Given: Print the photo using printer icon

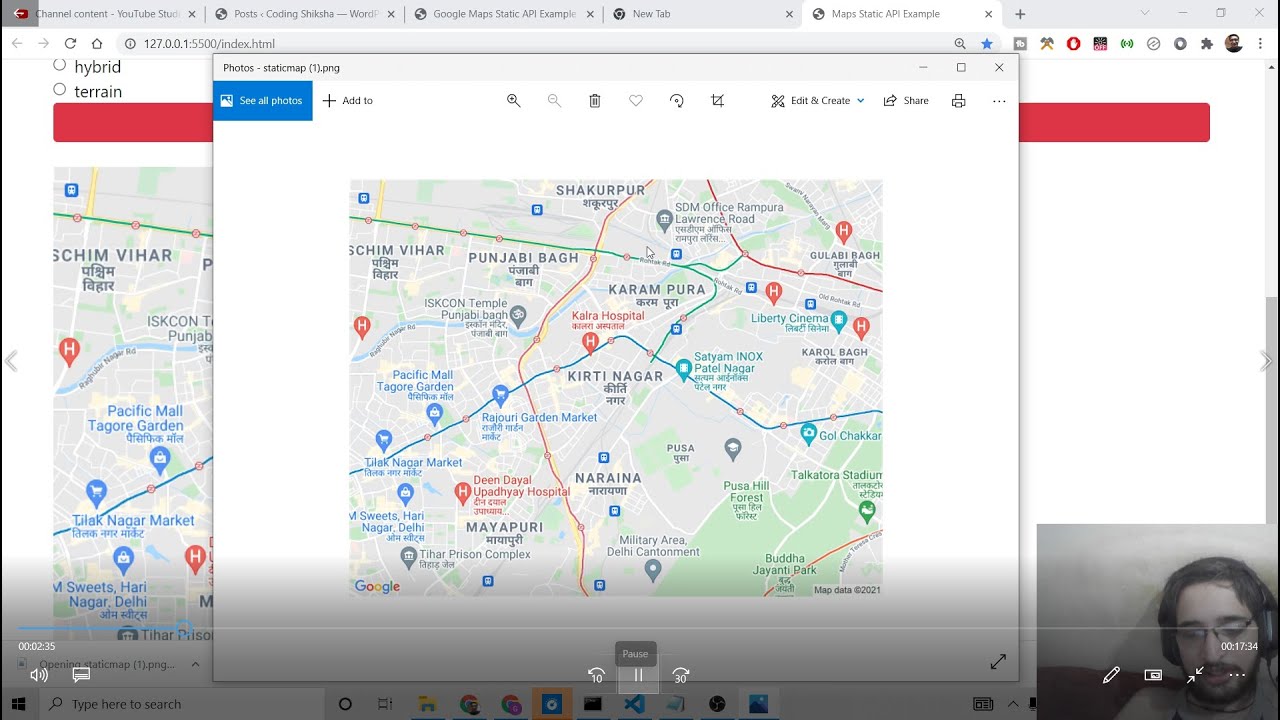Looking at the screenshot, I should [958, 101].
